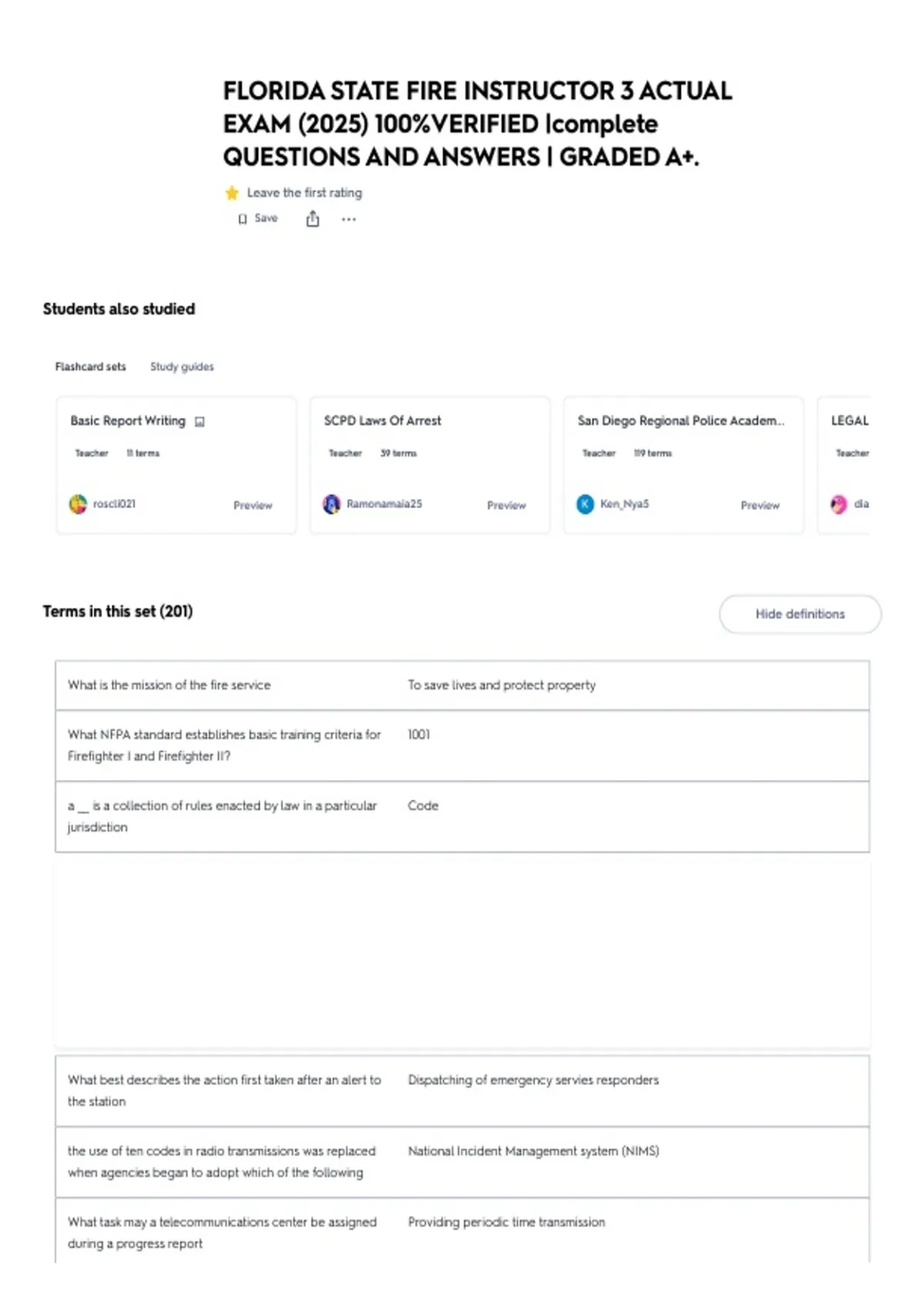Preview San Diego Regional Police Academy set
Screen dimensions: 924x1309
pos(760,505)
